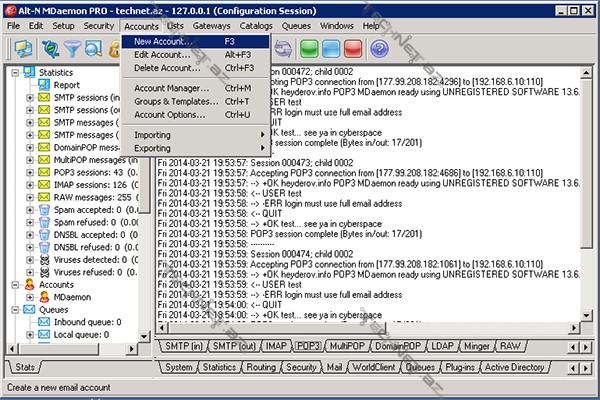Viewport: 600px width, 400px height.
Task: Collapse the Accounts tree node
Action: pos(12,283)
